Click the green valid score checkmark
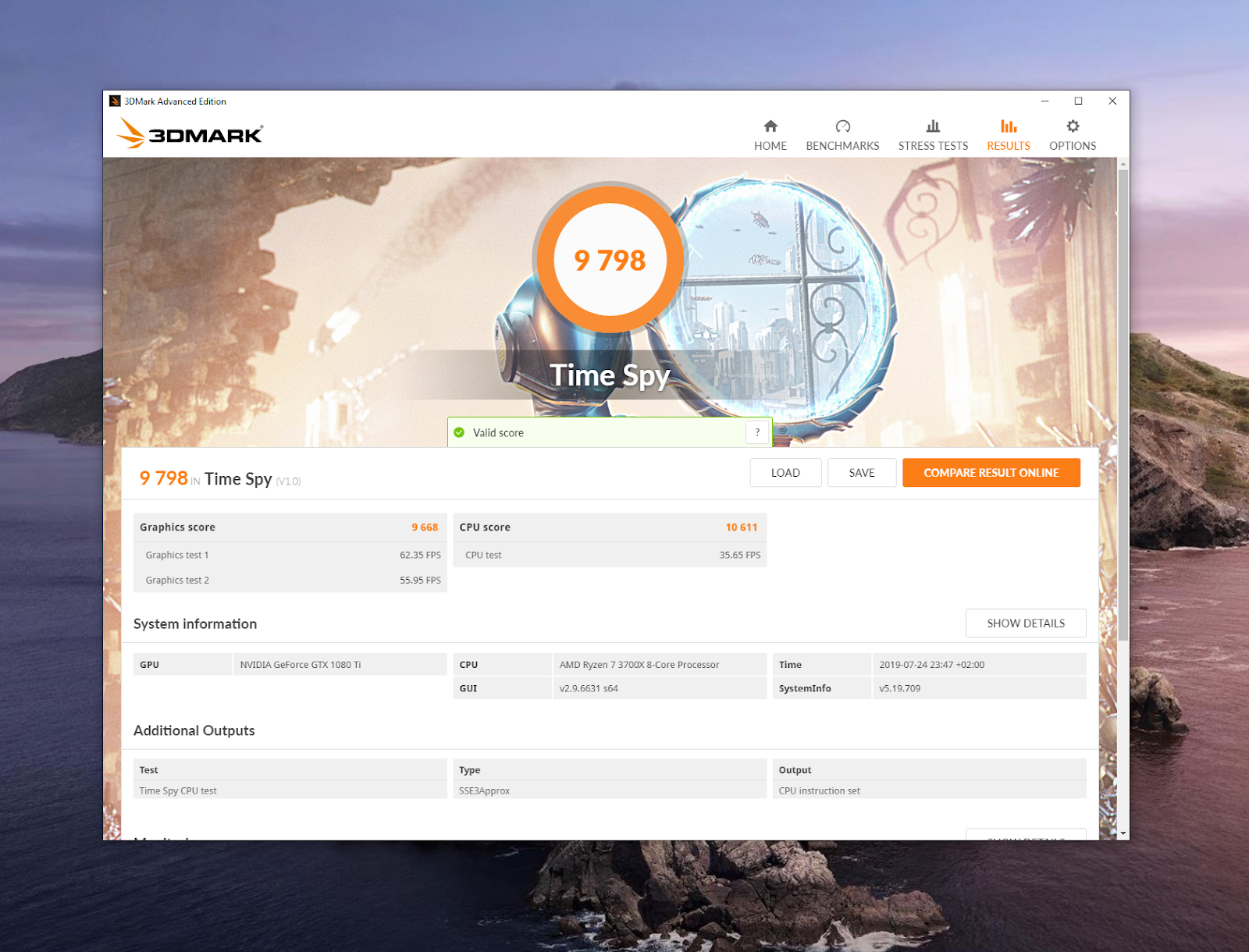1249x952 pixels. pyautogui.click(x=459, y=432)
